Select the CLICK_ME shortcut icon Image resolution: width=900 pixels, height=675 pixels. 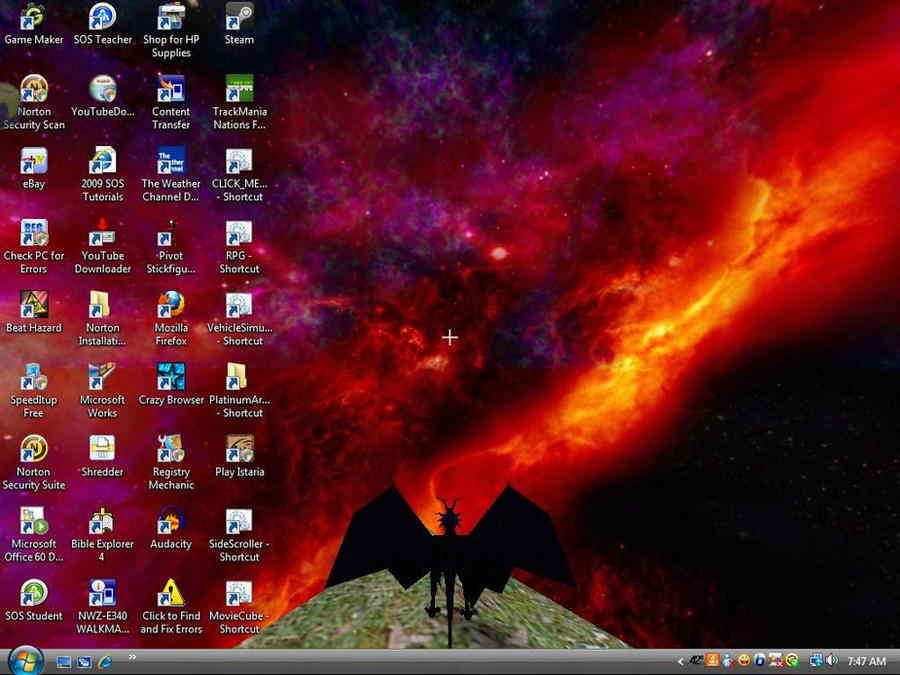click(x=239, y=175)
